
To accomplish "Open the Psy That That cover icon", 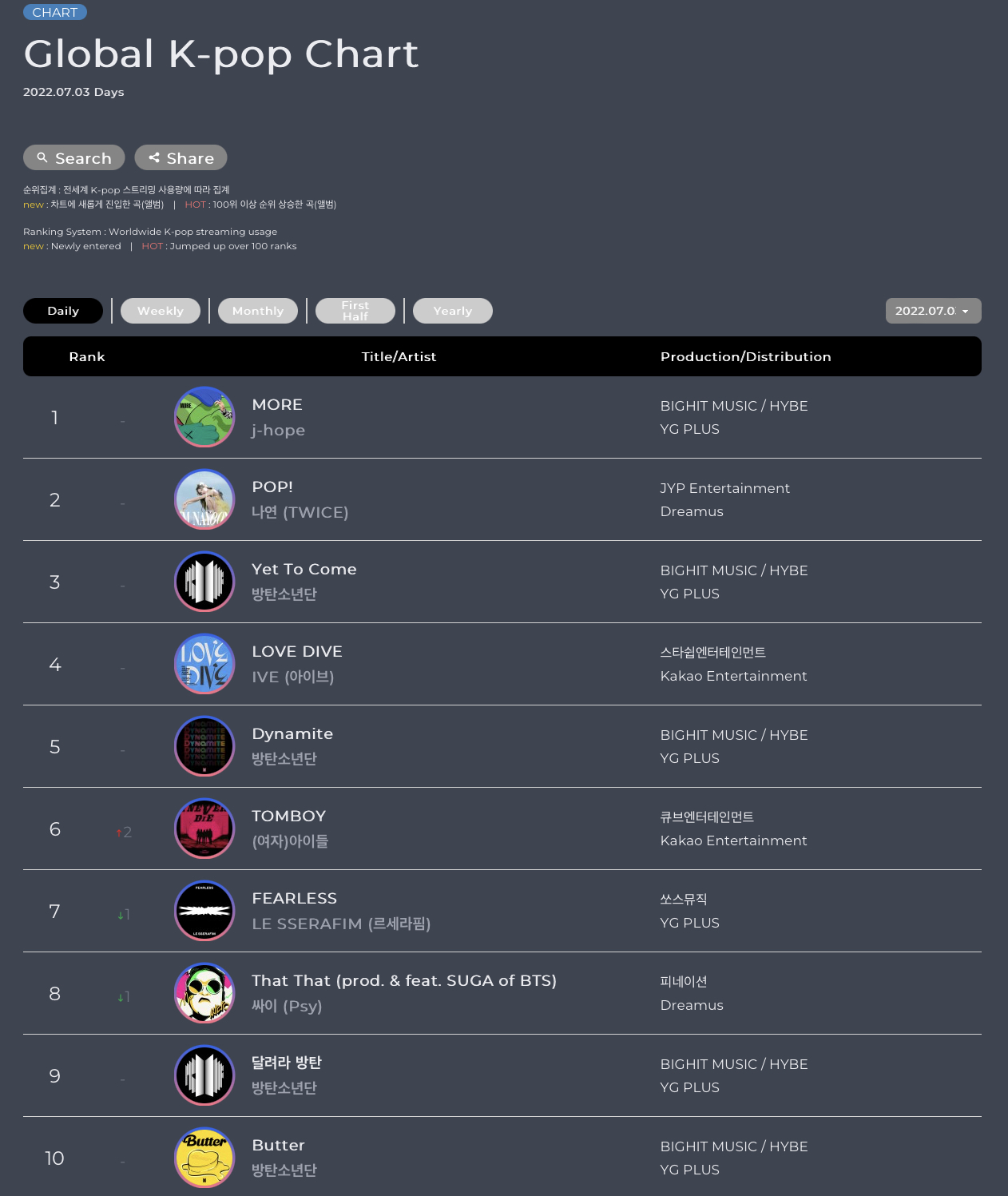I will (x=204, y=993).
